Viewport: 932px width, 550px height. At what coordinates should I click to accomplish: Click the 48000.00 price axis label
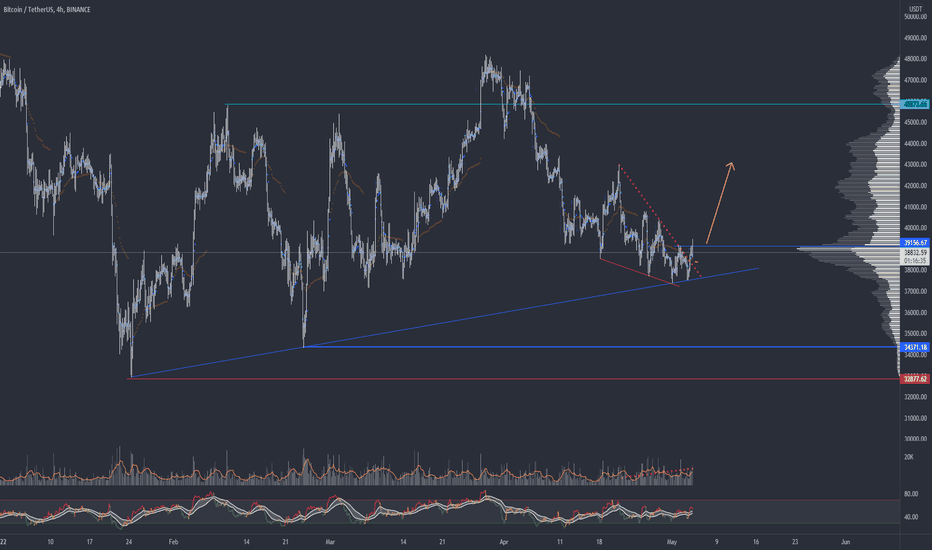point(915,59)
